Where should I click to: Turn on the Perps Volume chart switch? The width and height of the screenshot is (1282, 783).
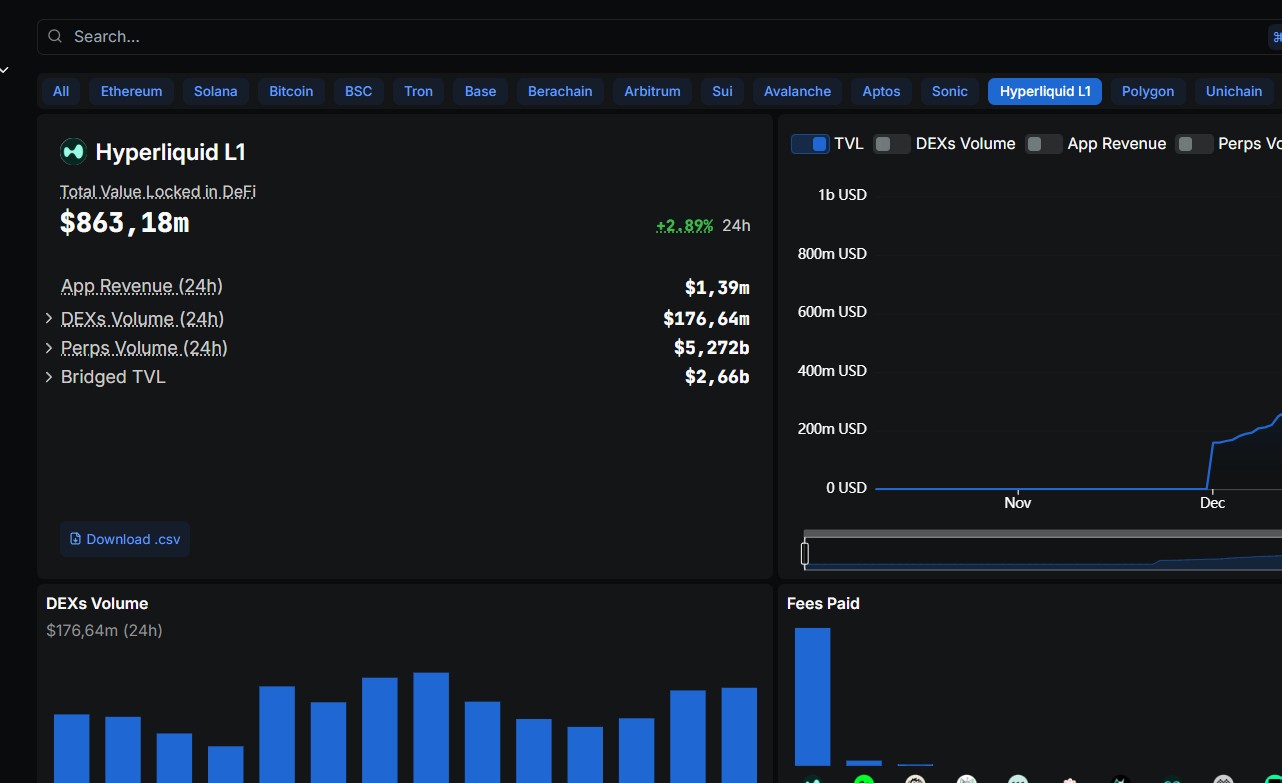coord(1194,144)
